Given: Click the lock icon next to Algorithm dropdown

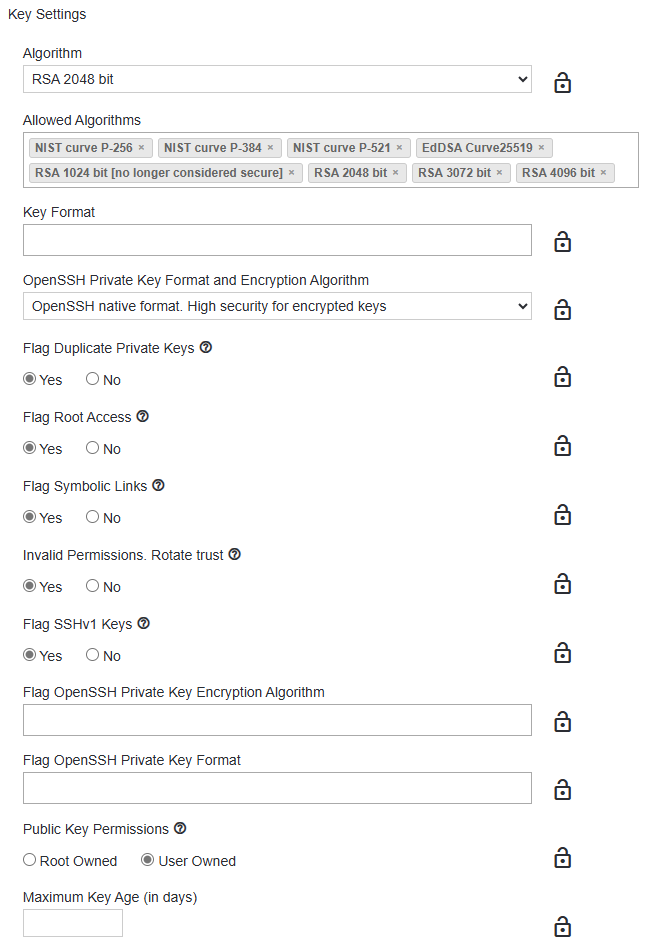Looking at the screenshot, I should 562,83.
